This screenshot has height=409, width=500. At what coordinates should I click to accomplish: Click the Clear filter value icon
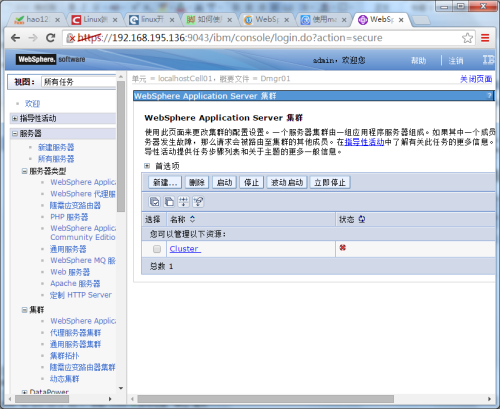pyautogui.click(x=198, y=202)
